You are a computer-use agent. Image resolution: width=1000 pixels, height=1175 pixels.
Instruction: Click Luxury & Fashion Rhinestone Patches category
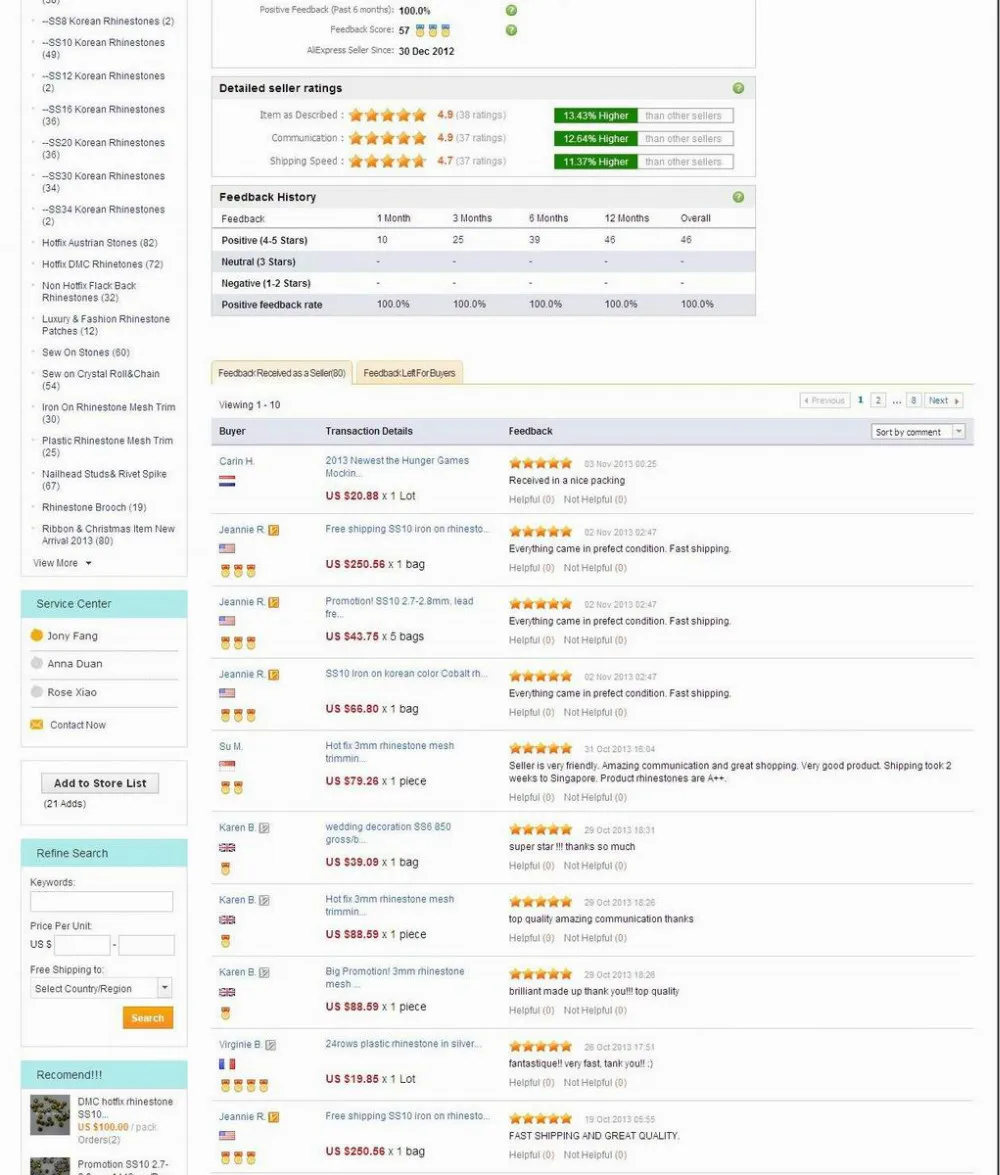106,324
